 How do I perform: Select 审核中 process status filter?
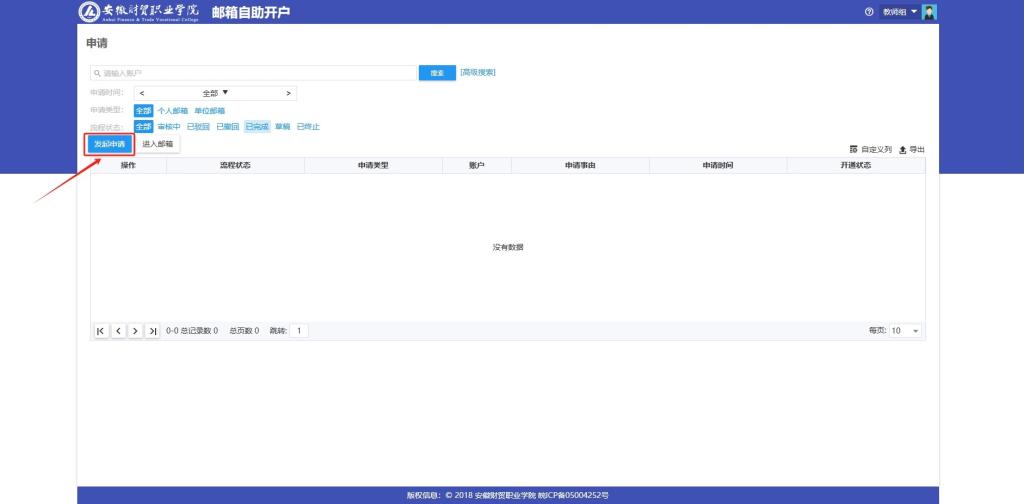pos(168,127)
